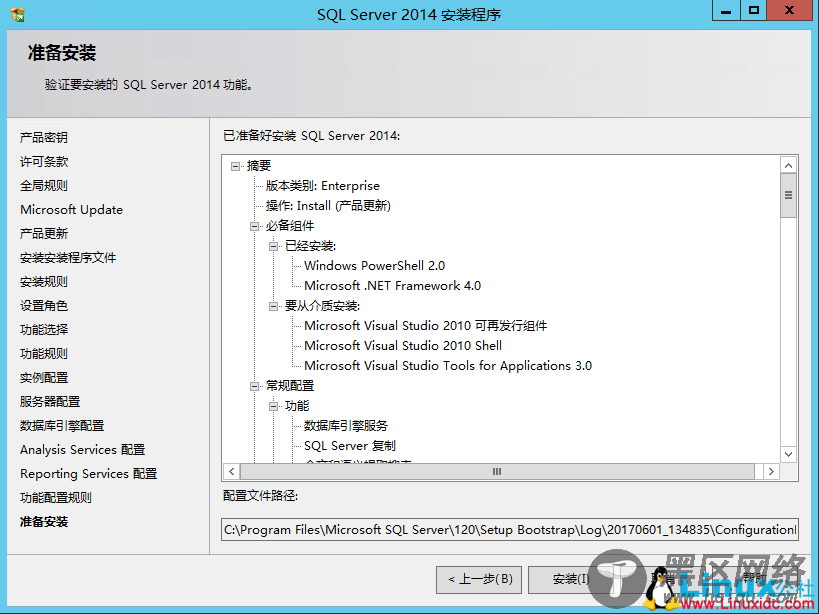Select Microsoft .NET Framework 4.0 row

click(x=392, y=286)
